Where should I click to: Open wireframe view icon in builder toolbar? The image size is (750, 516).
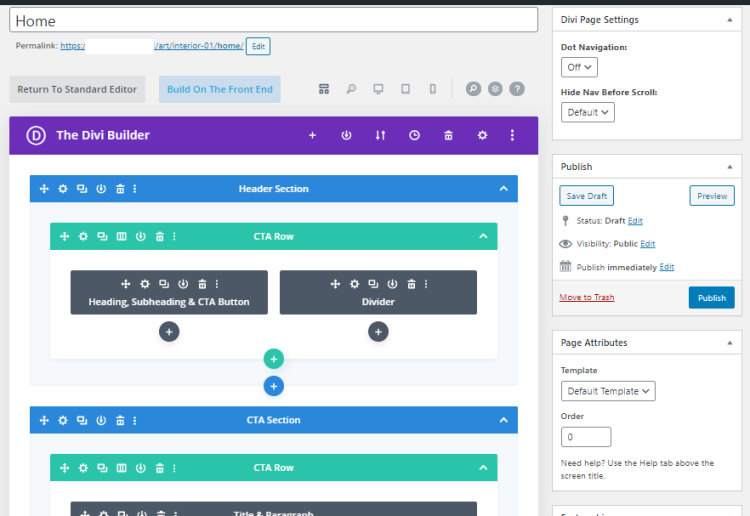324,89
